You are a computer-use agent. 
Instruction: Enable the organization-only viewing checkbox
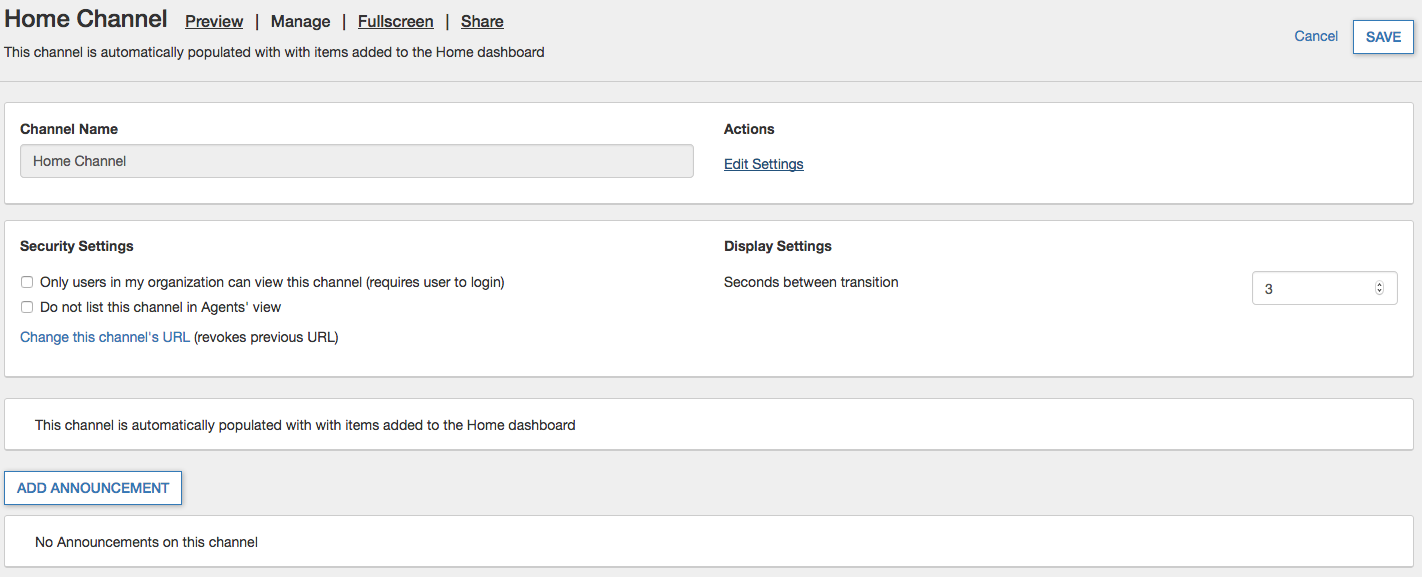click(x=28, y=282)
